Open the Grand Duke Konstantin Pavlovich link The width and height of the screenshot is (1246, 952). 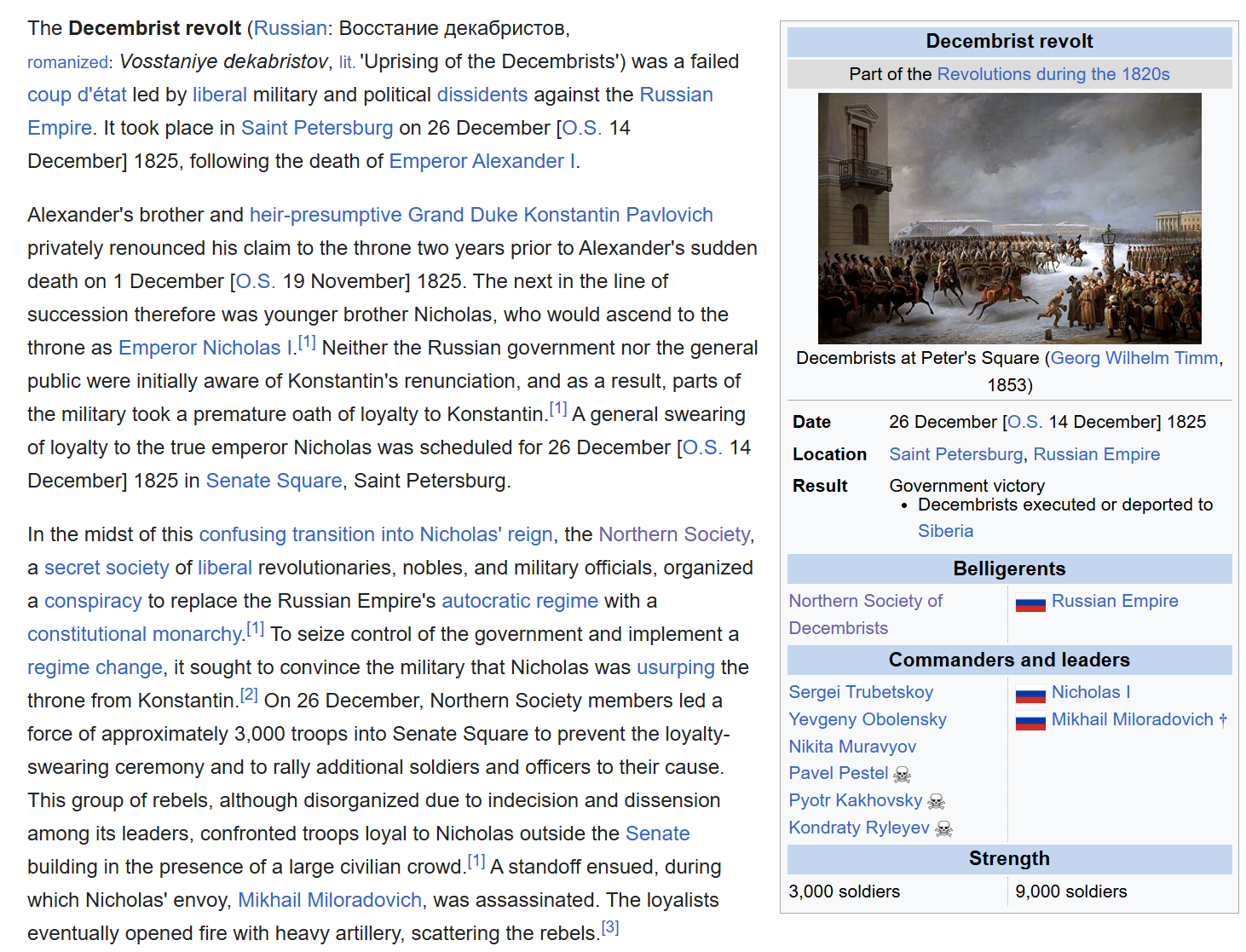pyautogui.click(x=561, y=215)
